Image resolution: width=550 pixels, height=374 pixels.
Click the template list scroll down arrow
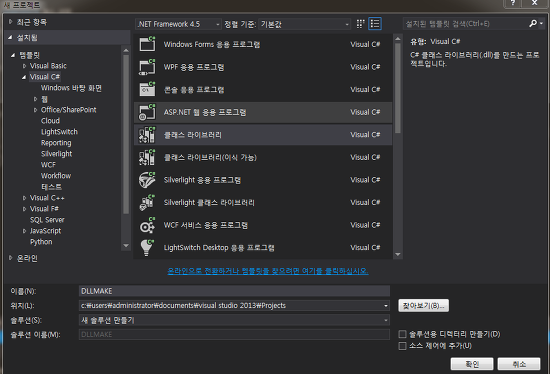point(397,254)
